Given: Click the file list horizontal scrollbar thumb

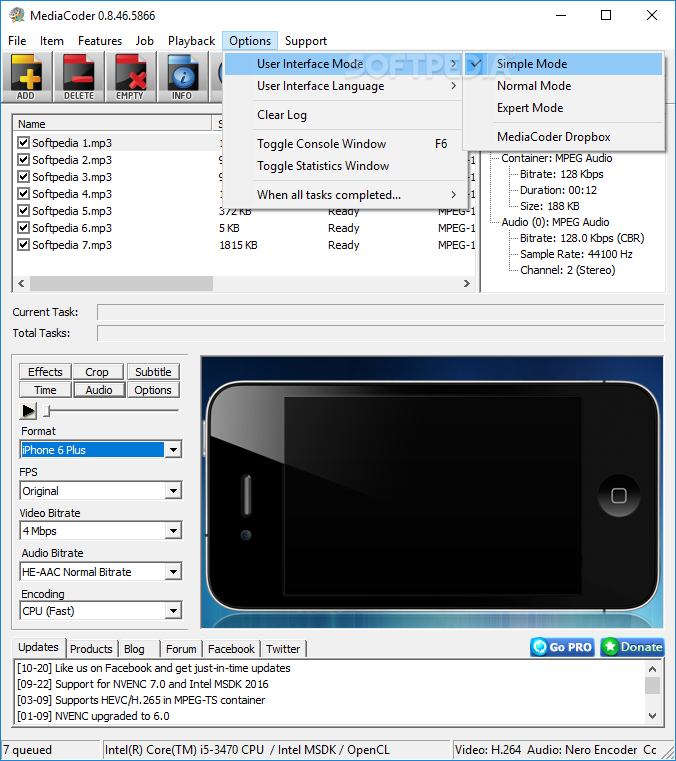Looking at the screenshot, I should click(121, 283).
